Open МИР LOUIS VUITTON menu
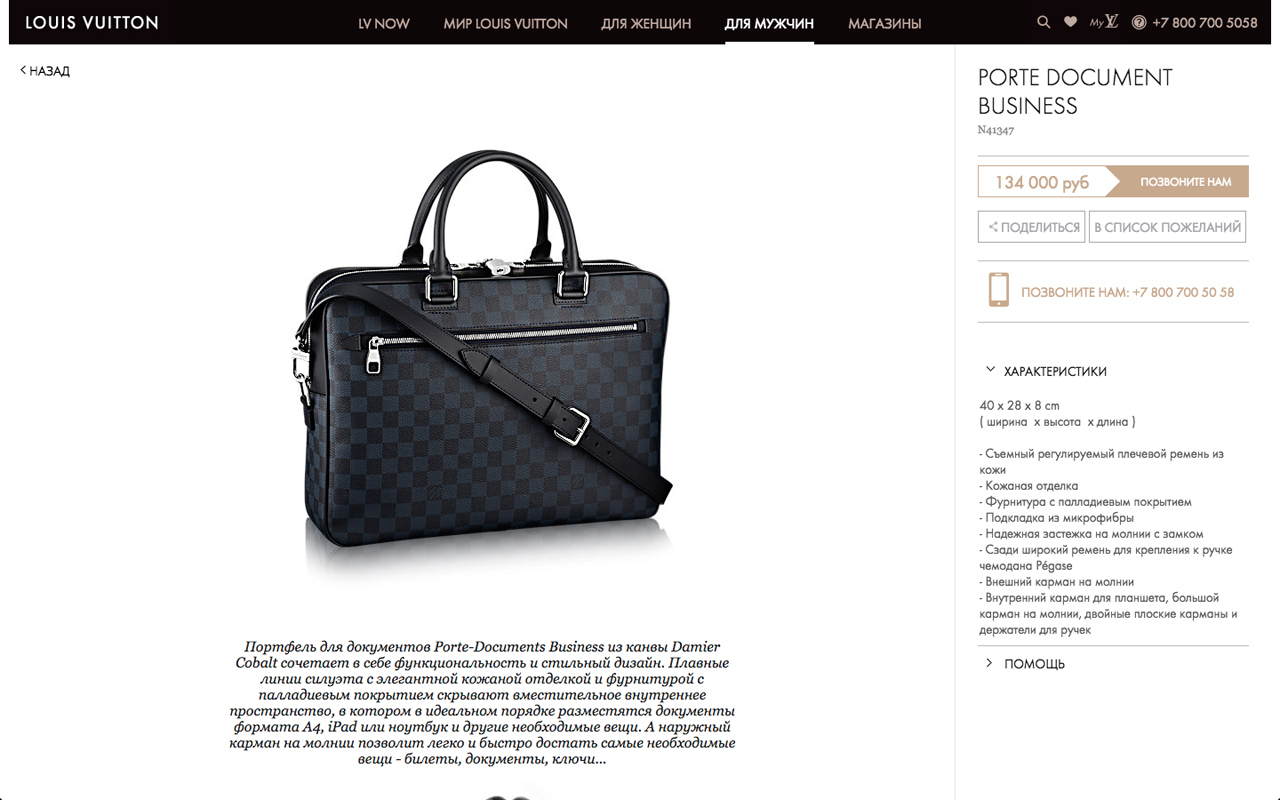 pos(505,23)
